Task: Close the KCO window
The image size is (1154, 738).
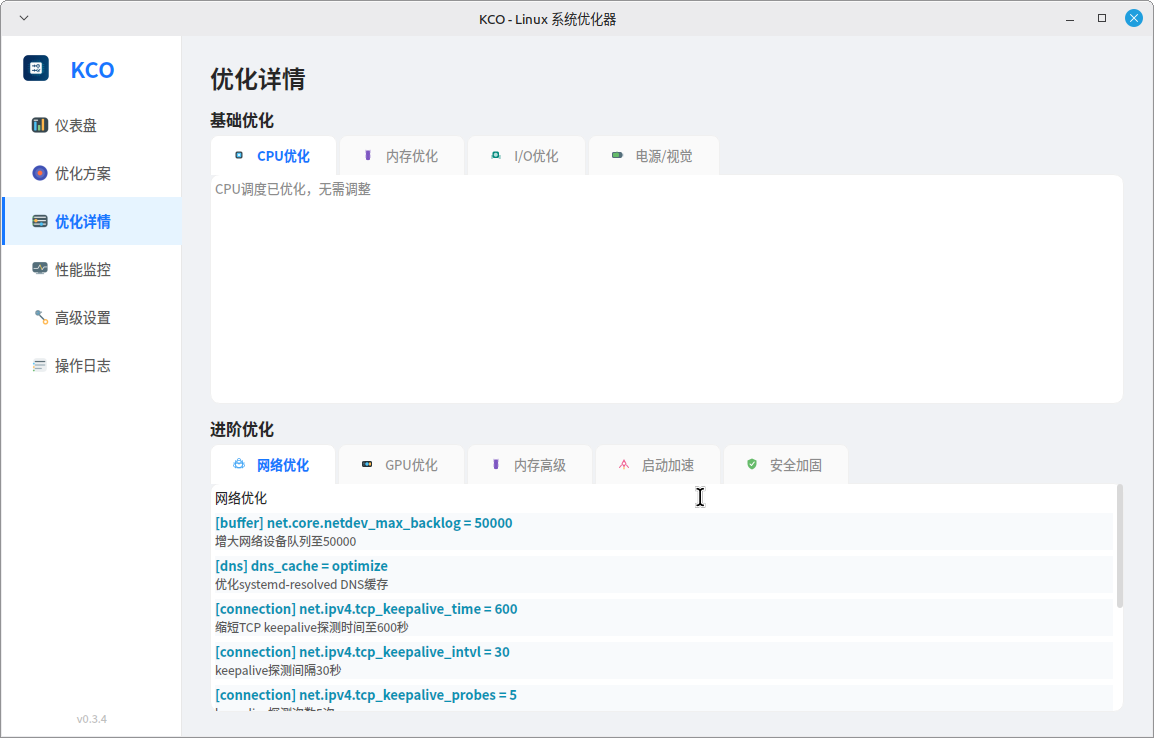Action: click(1134, 18)
